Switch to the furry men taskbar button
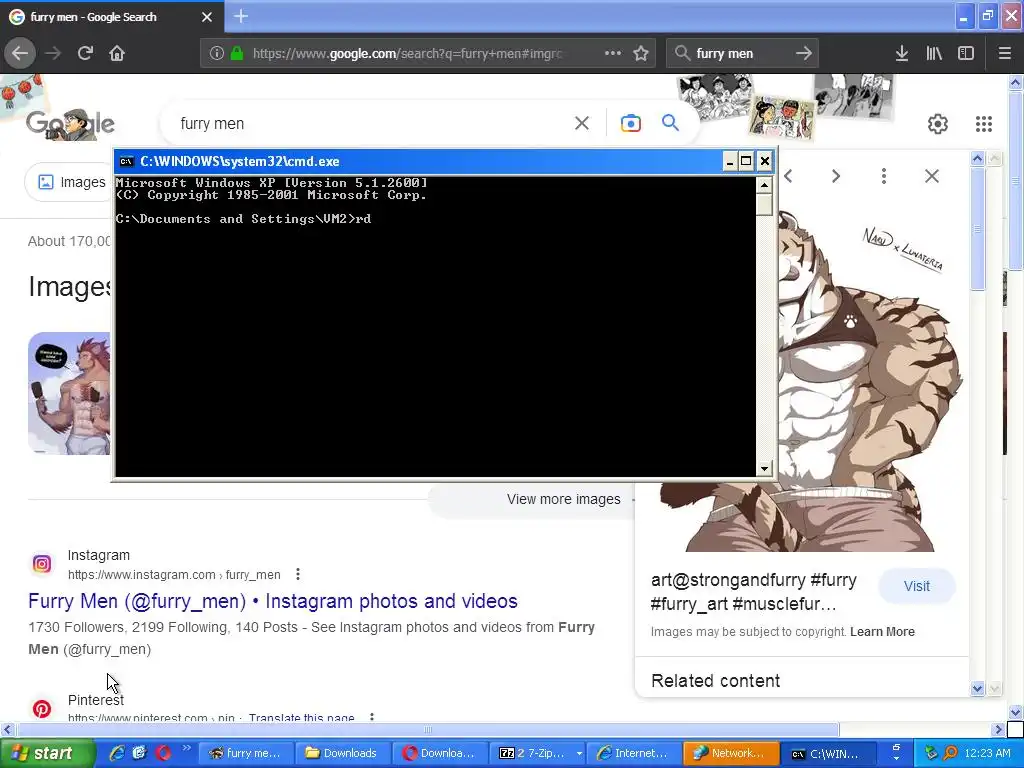Screen dimensions: 1024x768 click(x=246, y=754)
